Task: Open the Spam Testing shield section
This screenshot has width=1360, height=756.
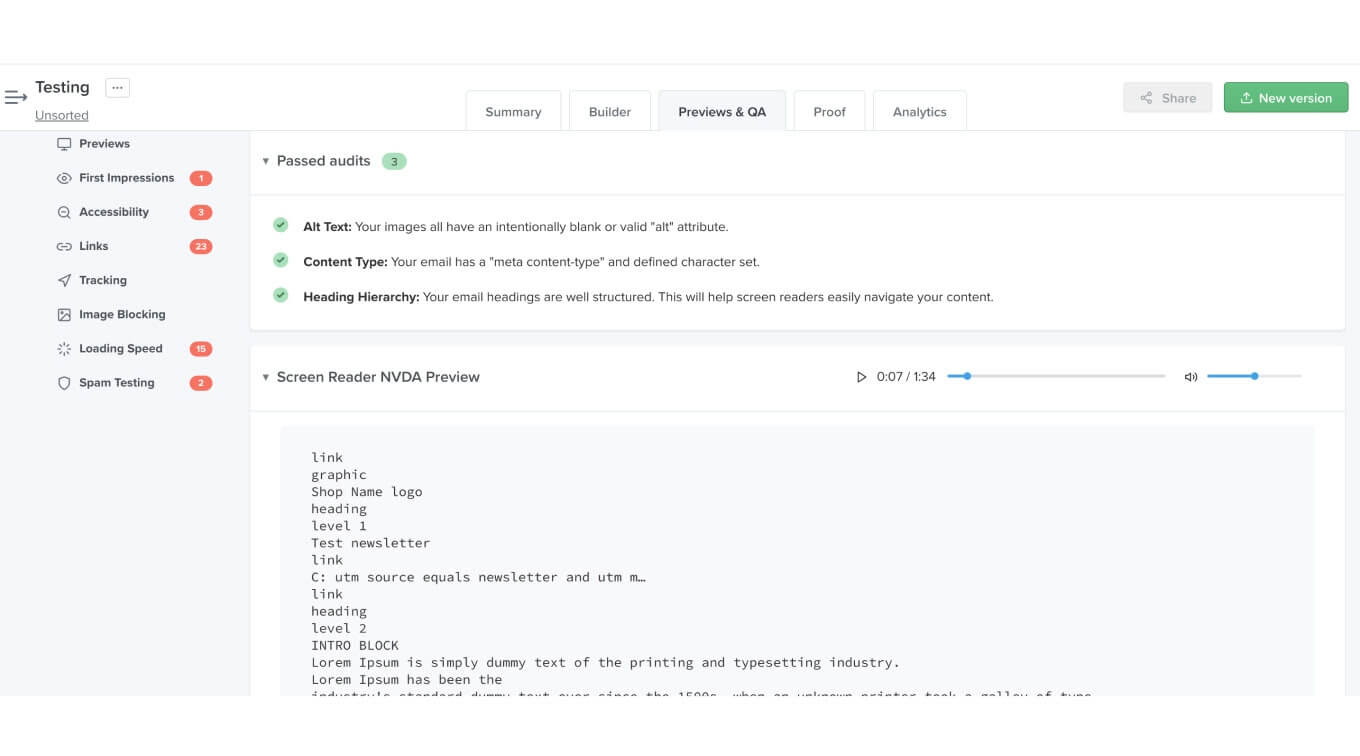Action: tap(117, 382)
